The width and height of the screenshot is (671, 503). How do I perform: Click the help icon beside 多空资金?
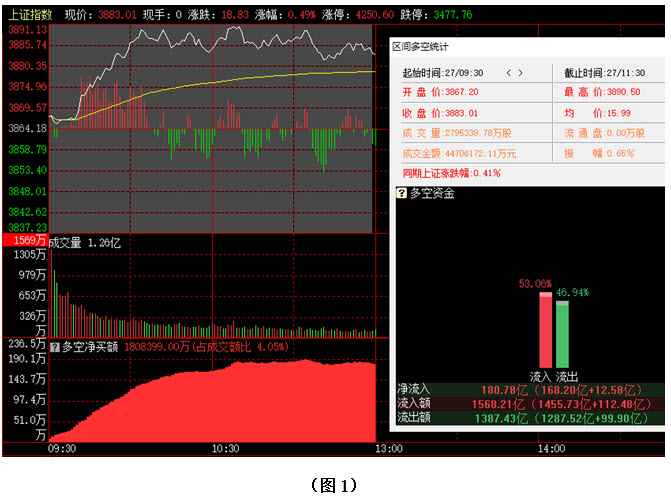point(402,193)
